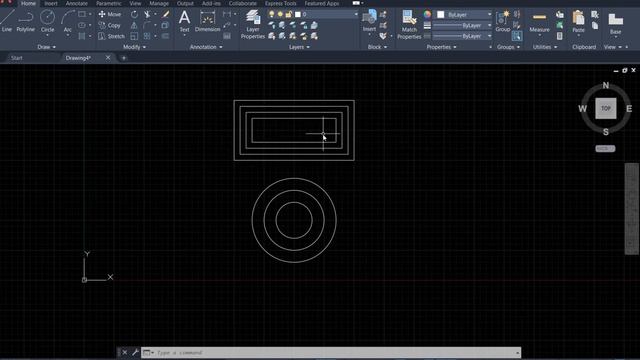640x360 pixels.
Task: Select the Rectangle tool in Draw panel
Action: [x=82, y=14]
